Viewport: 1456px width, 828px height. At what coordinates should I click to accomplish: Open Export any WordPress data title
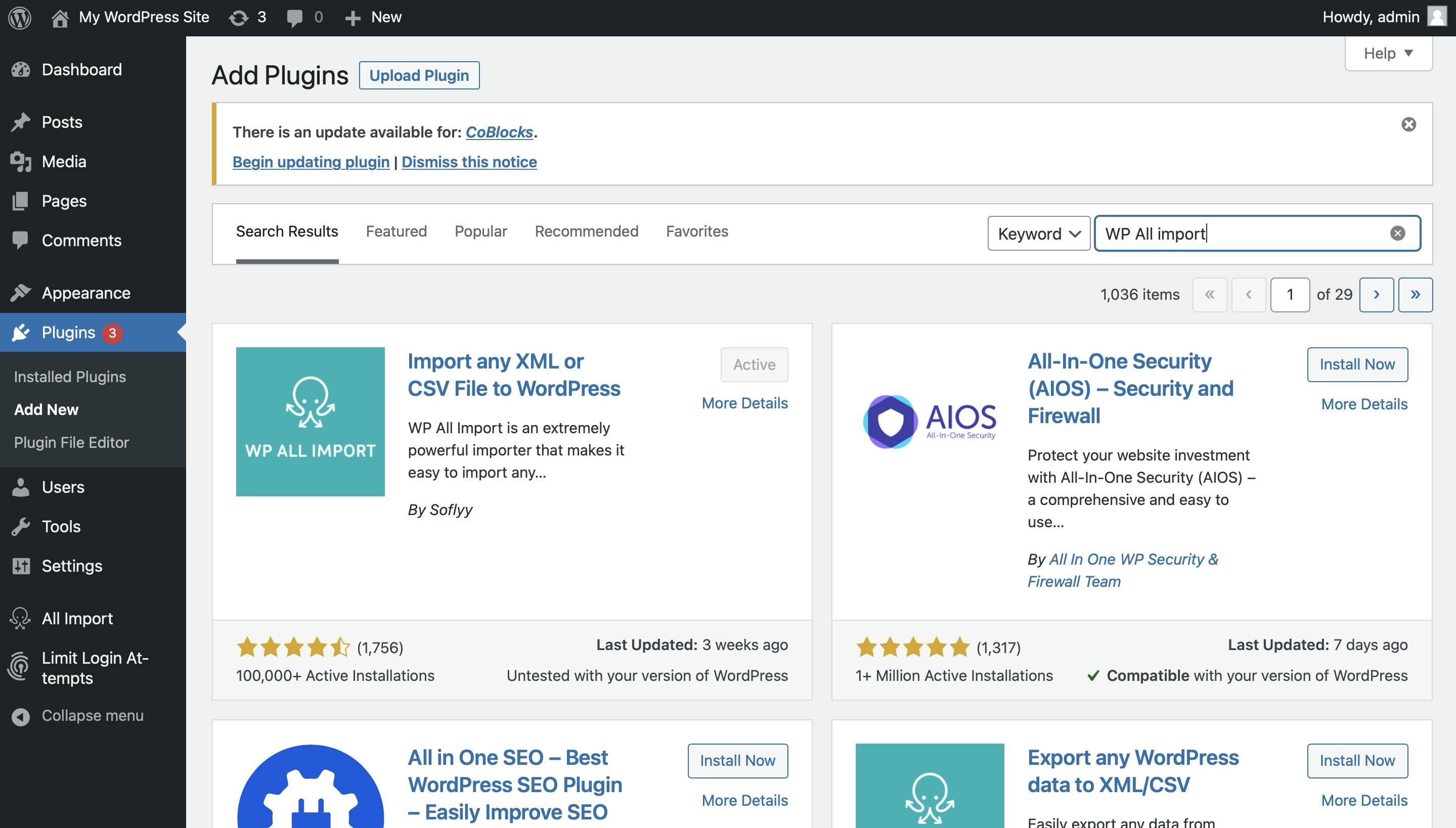click(x=1133, y=772)
